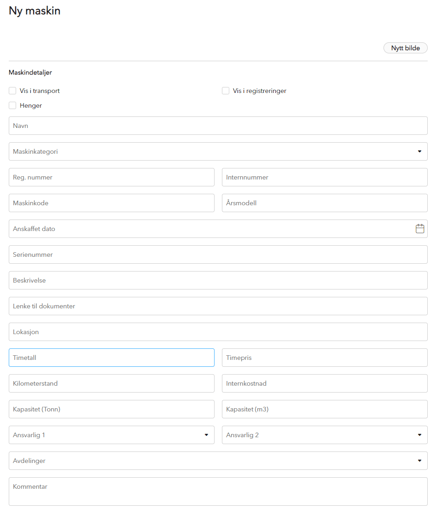Focus the Navn text field
Screen dimensions: 436x509
[218, 126]
